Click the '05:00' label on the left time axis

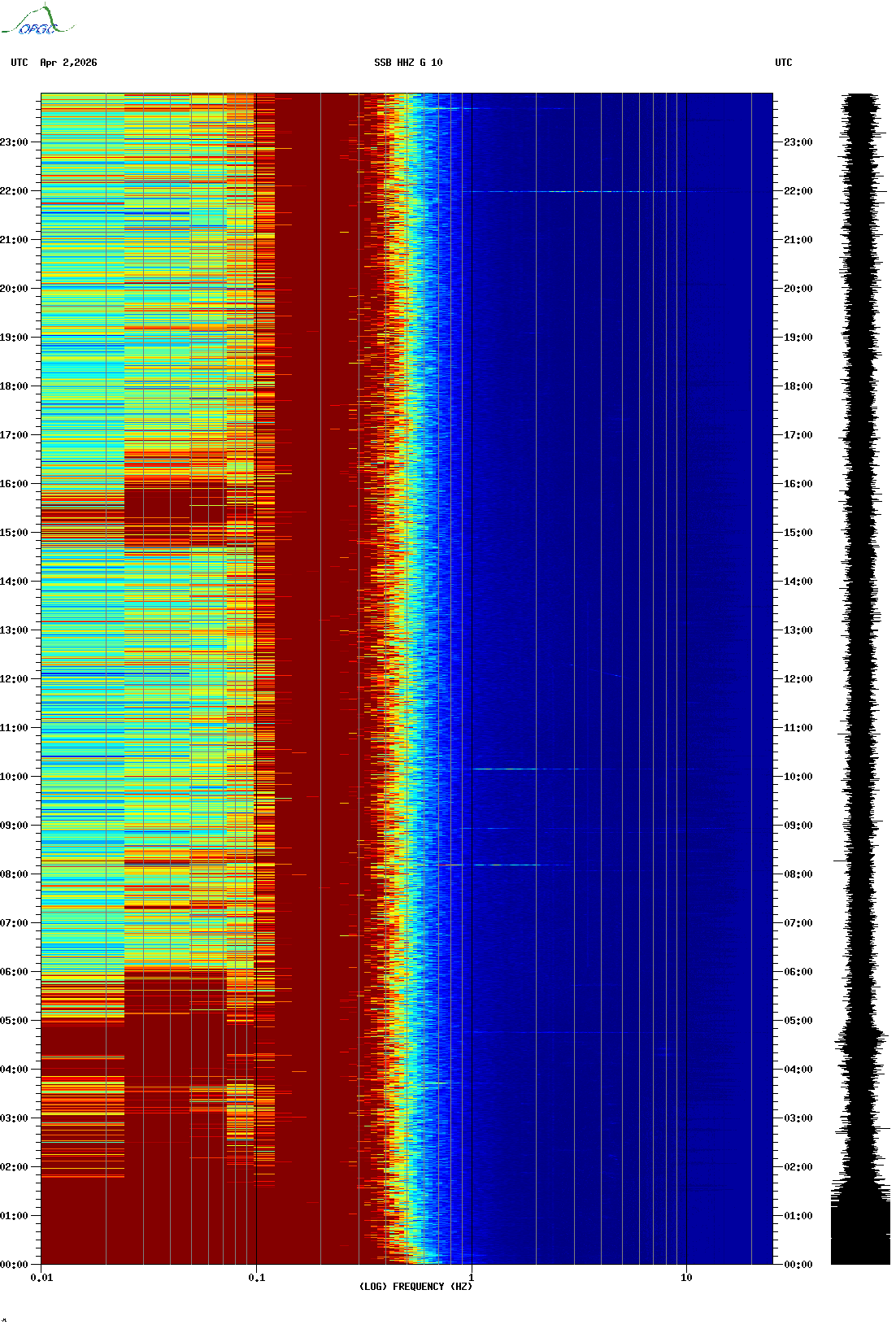coord(15,1021)
